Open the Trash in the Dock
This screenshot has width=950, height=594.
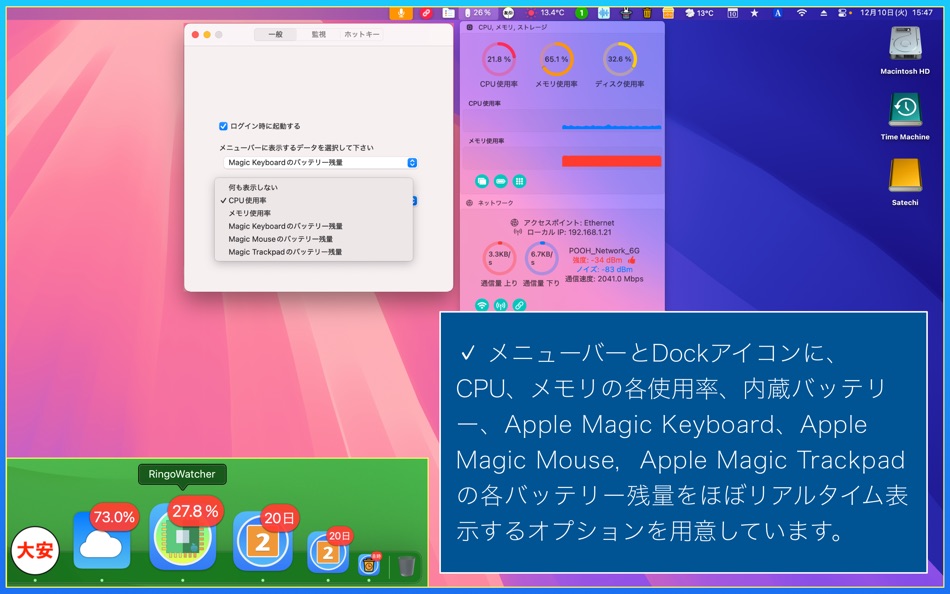click(x=407, y=566)
